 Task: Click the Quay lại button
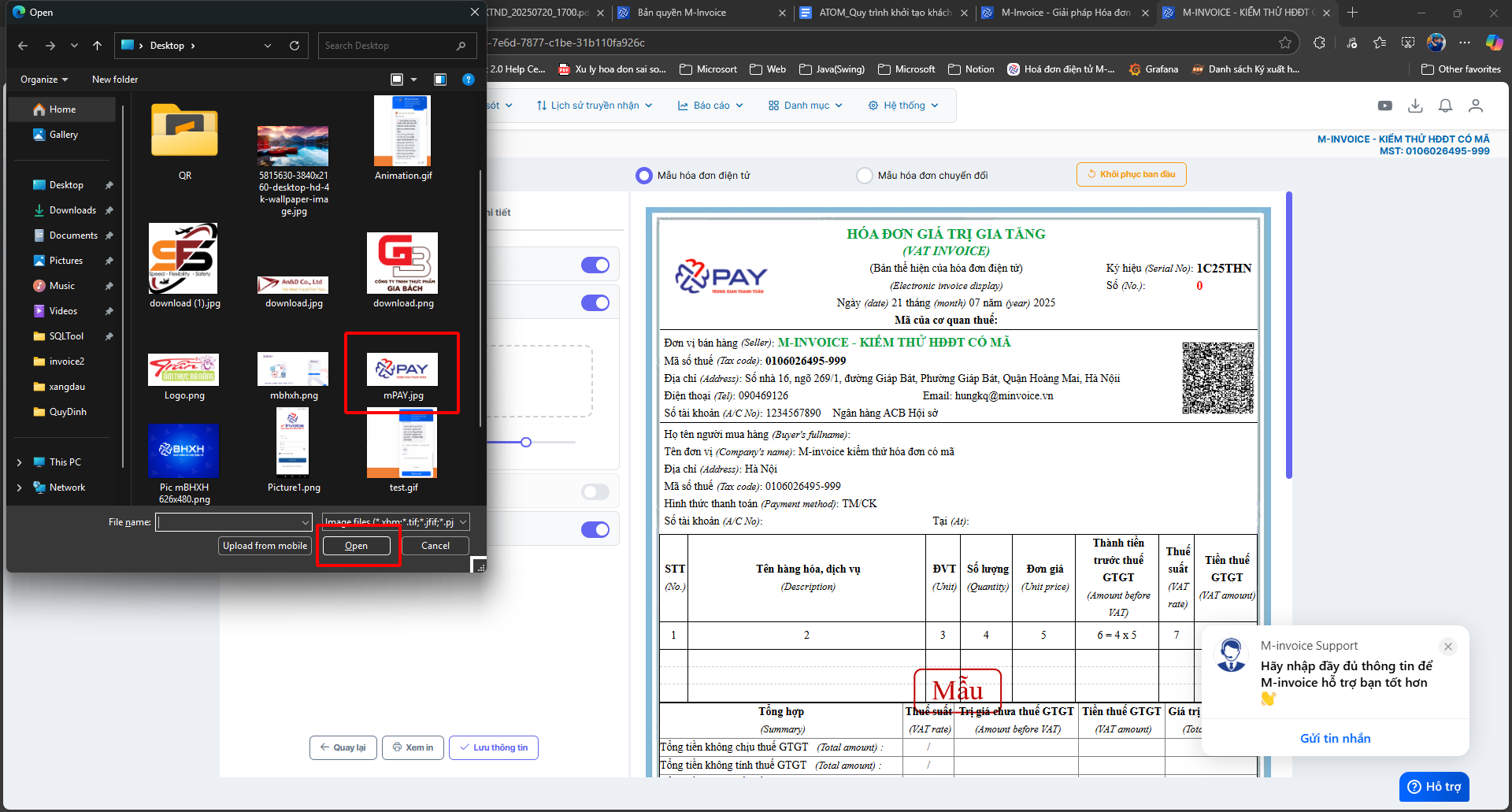click(343, 747)
